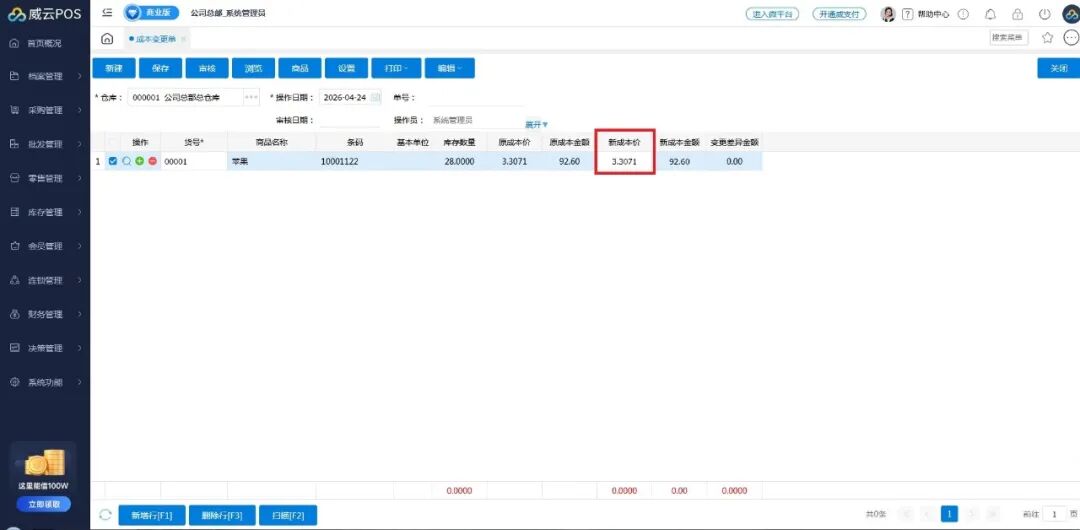Select the 成本变更单 tab
The image size is (1080, 530).
tap(155, 39)
